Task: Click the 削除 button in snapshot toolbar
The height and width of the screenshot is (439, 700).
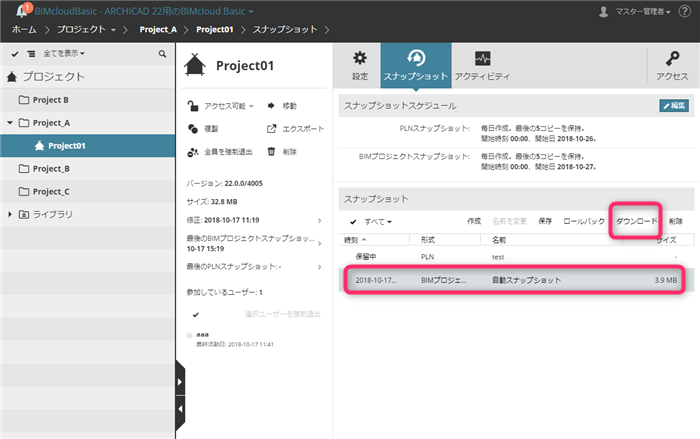Action: pos(676,221)
